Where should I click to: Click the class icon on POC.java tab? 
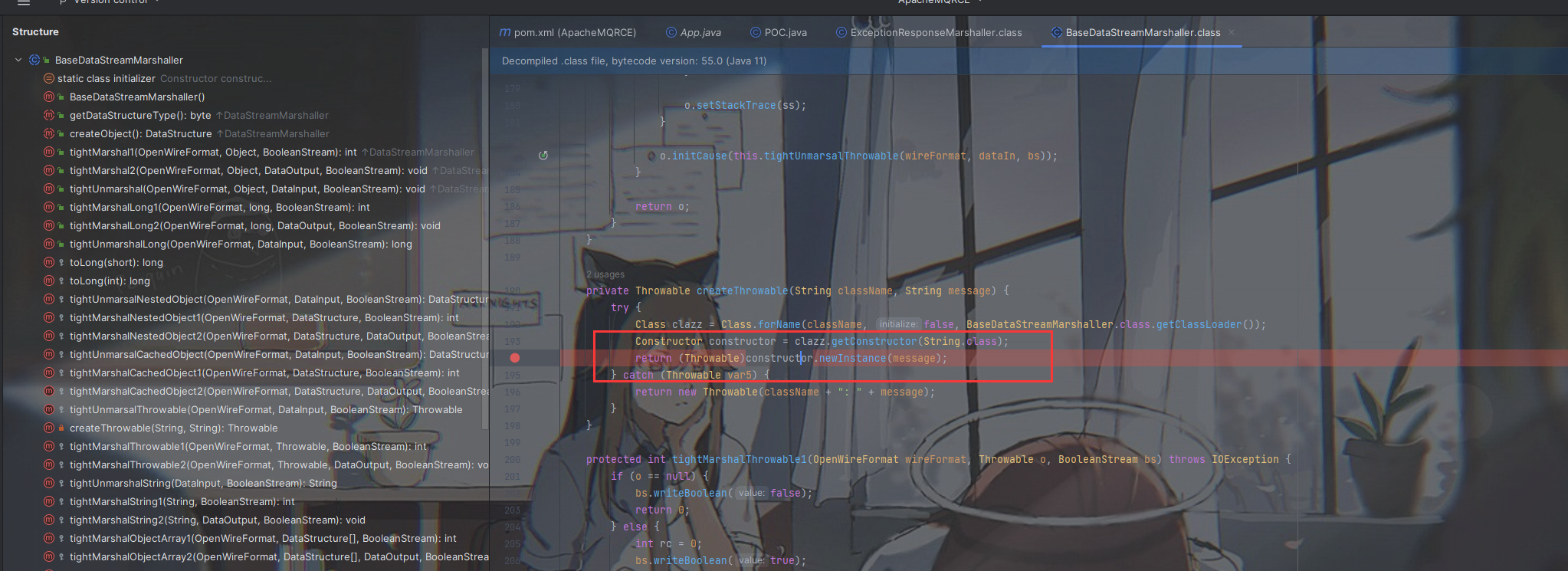755,32
